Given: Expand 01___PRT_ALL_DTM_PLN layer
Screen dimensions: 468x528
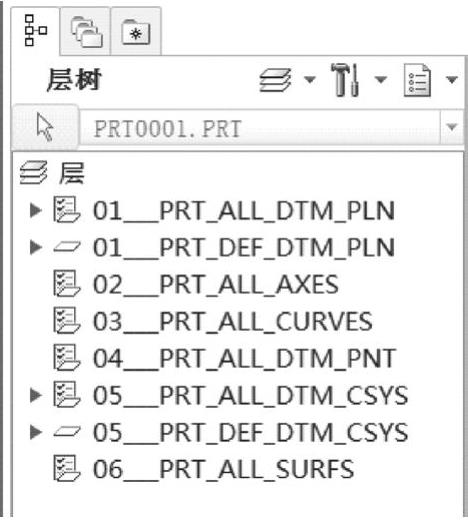Looking at the screenshot, I should [36, 210].
